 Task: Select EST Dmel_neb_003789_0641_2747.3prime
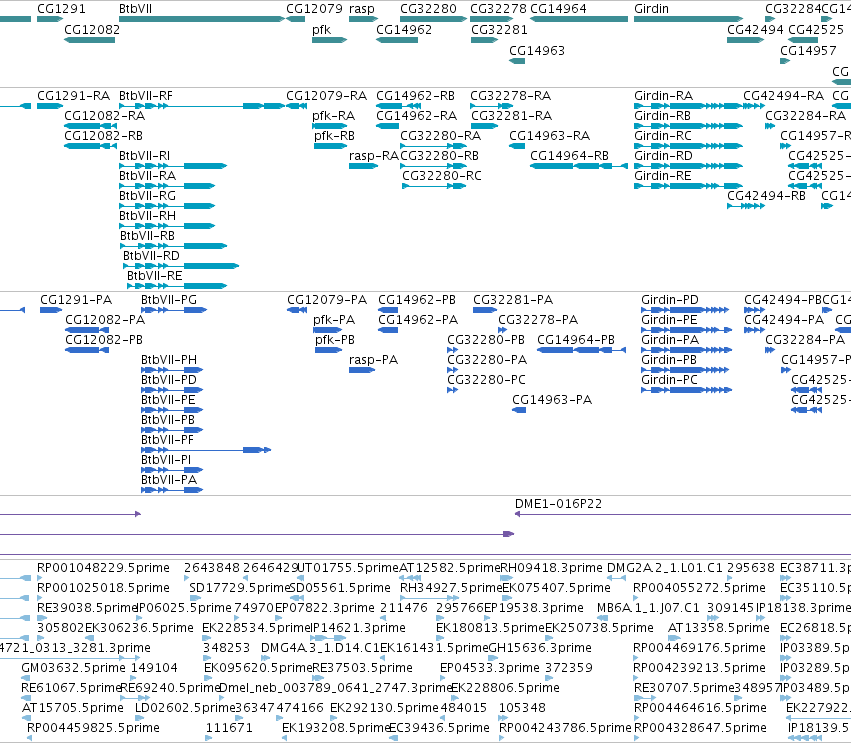(x=335, y=688)
